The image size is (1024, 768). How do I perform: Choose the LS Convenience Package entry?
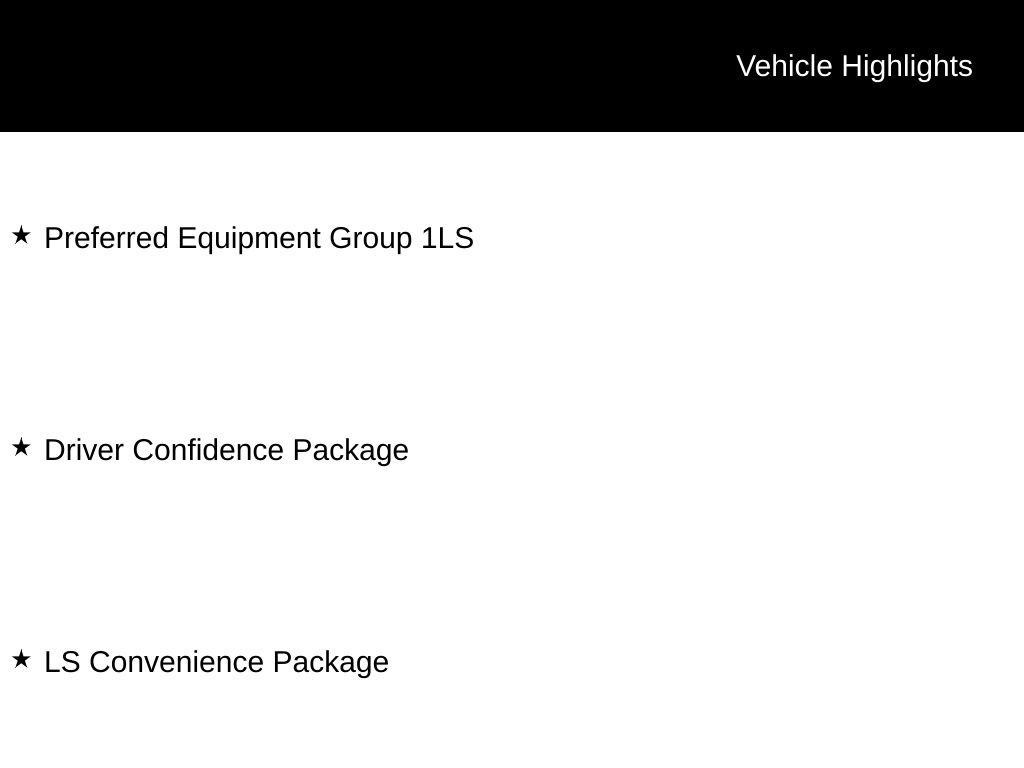point(216,663)
